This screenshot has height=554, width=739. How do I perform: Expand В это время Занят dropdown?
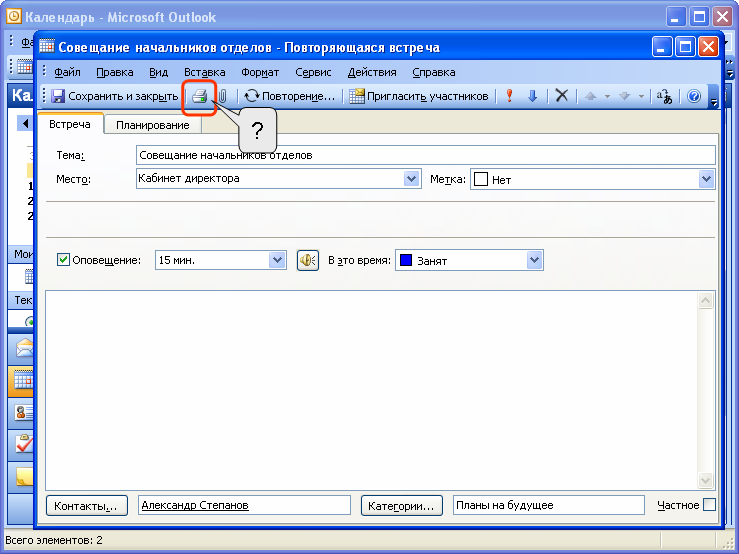tap(534, 260)
